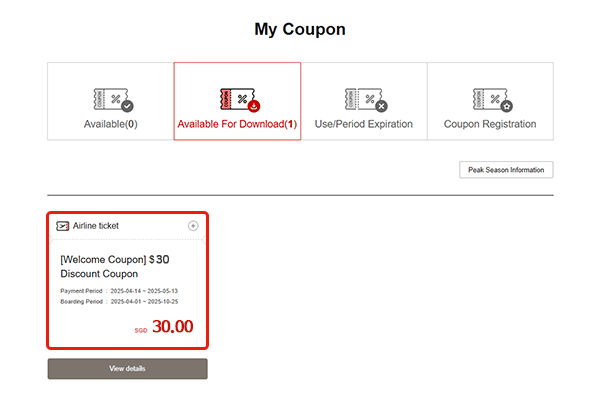
Task: Click the red 30.00 coupon amount
Action: 172,327
